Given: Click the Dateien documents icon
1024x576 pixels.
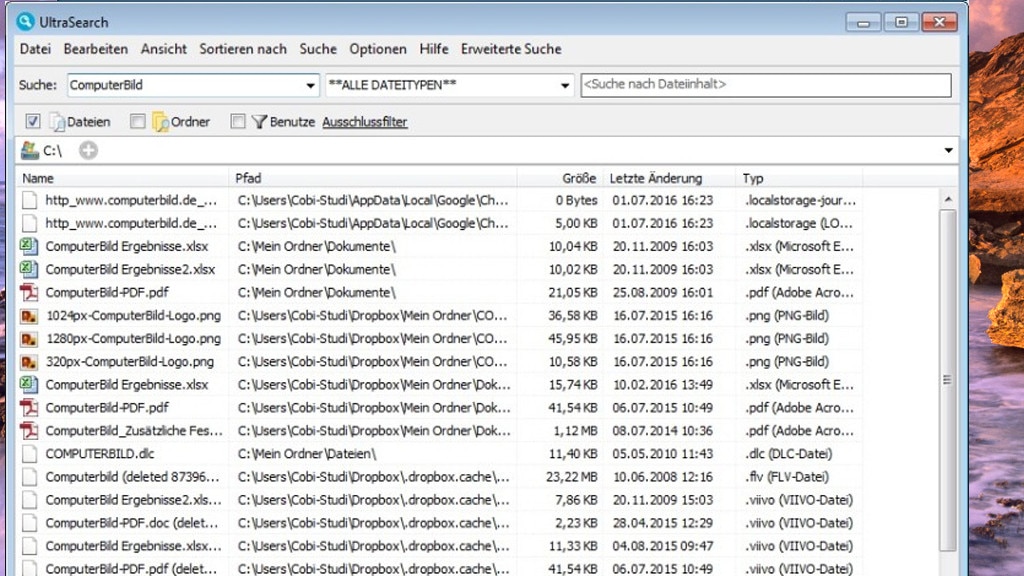Looking at the screenshot, I should click(57, 121).
